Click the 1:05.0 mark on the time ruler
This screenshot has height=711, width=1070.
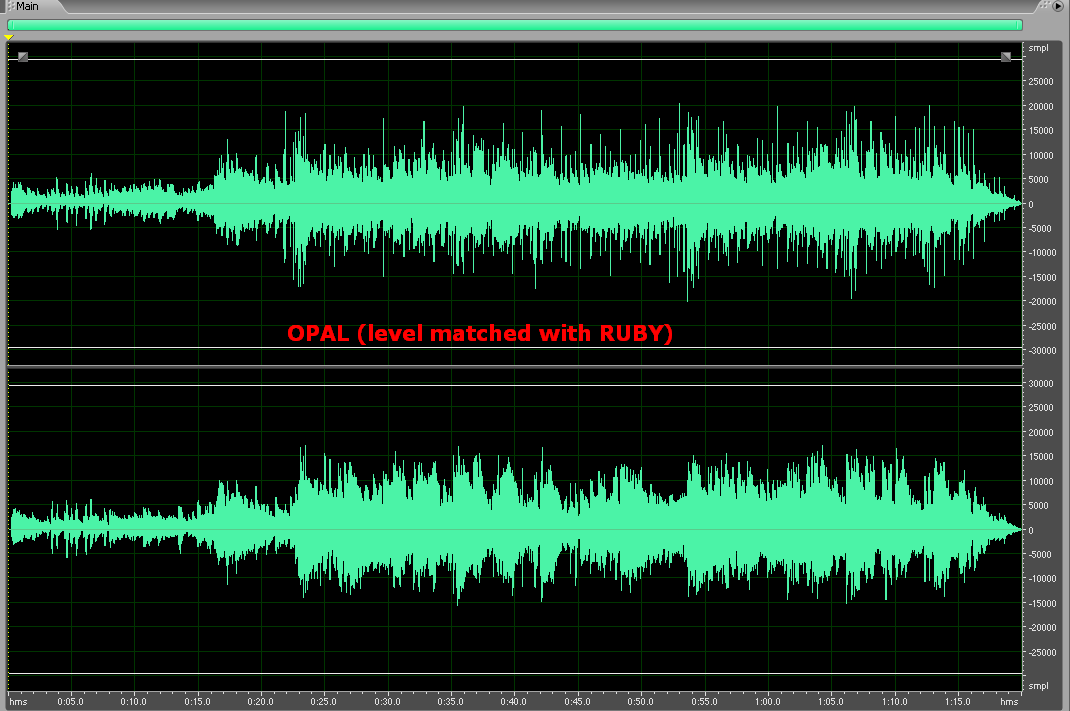point(830,701)
